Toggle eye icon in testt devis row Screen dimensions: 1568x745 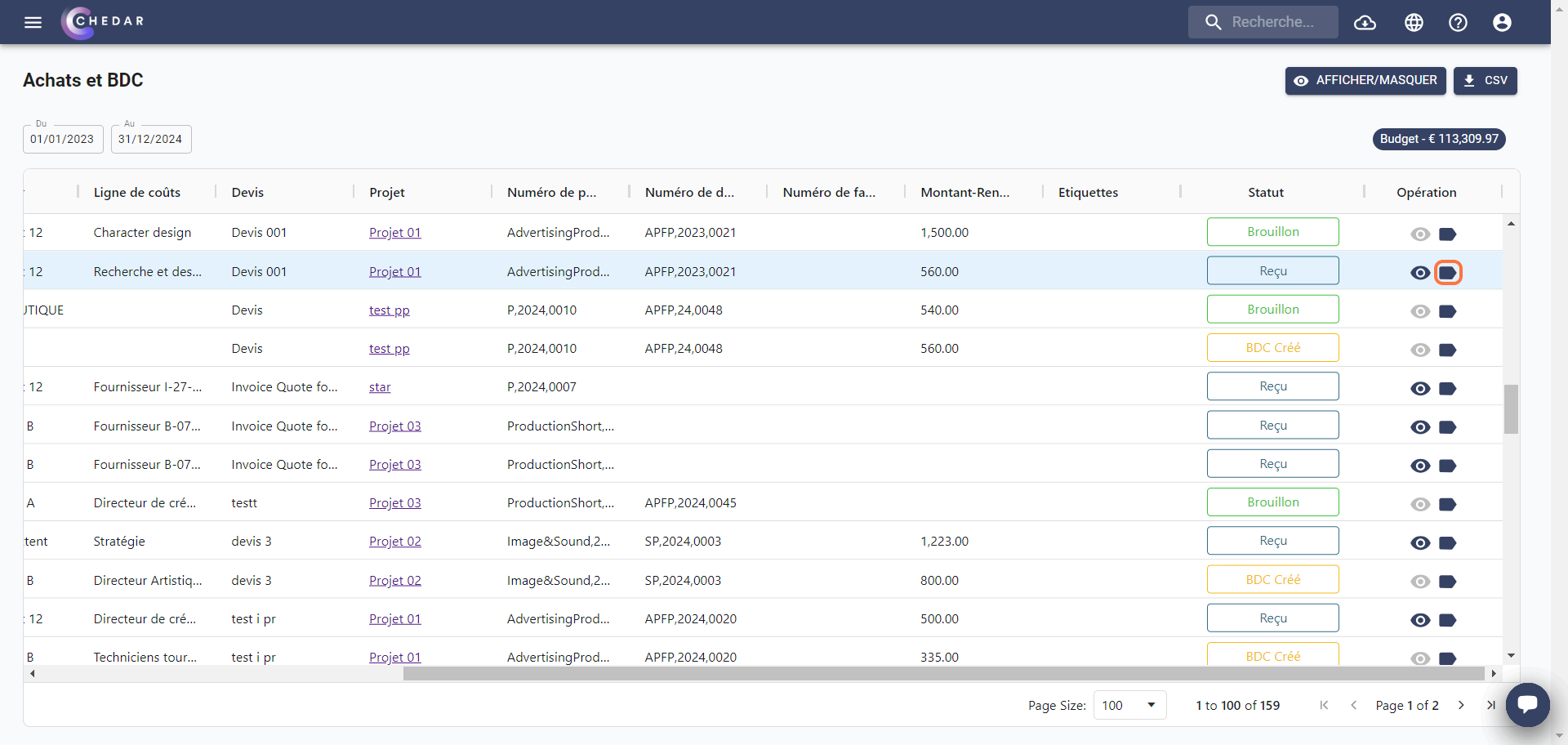(1420, 504)
